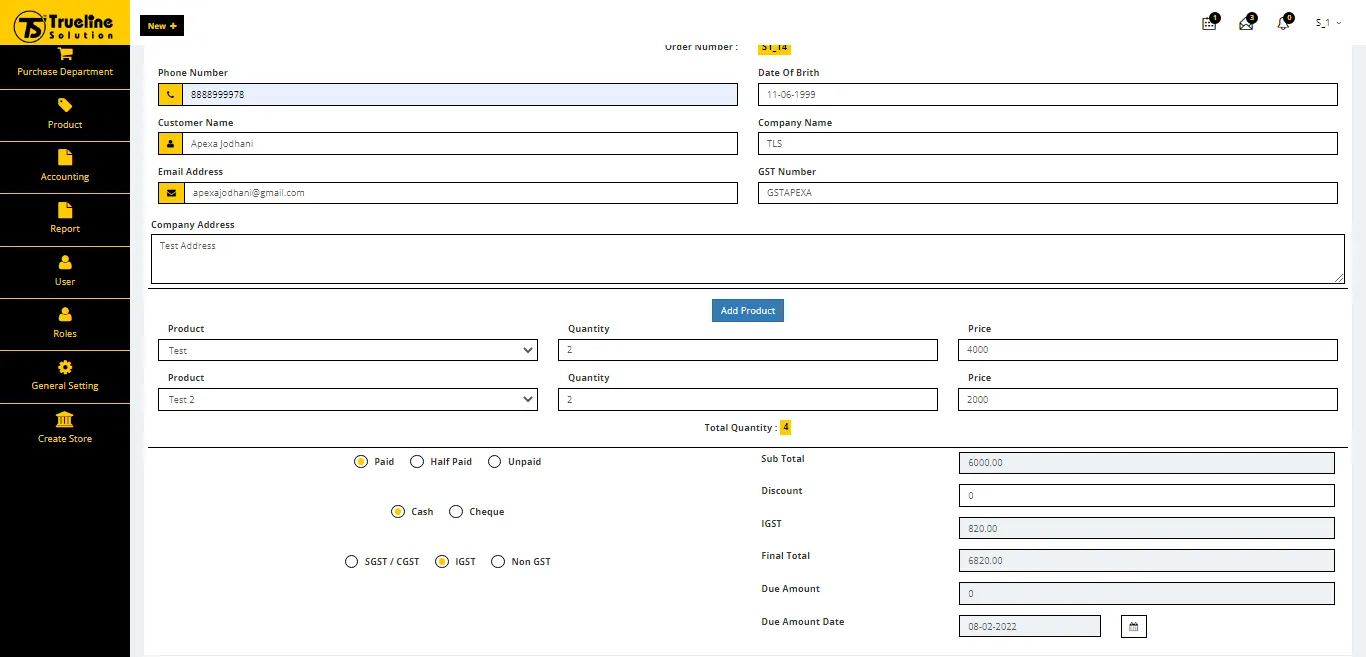Click the Company Address text area
The image size is (1366, 657).
point(748,259)
